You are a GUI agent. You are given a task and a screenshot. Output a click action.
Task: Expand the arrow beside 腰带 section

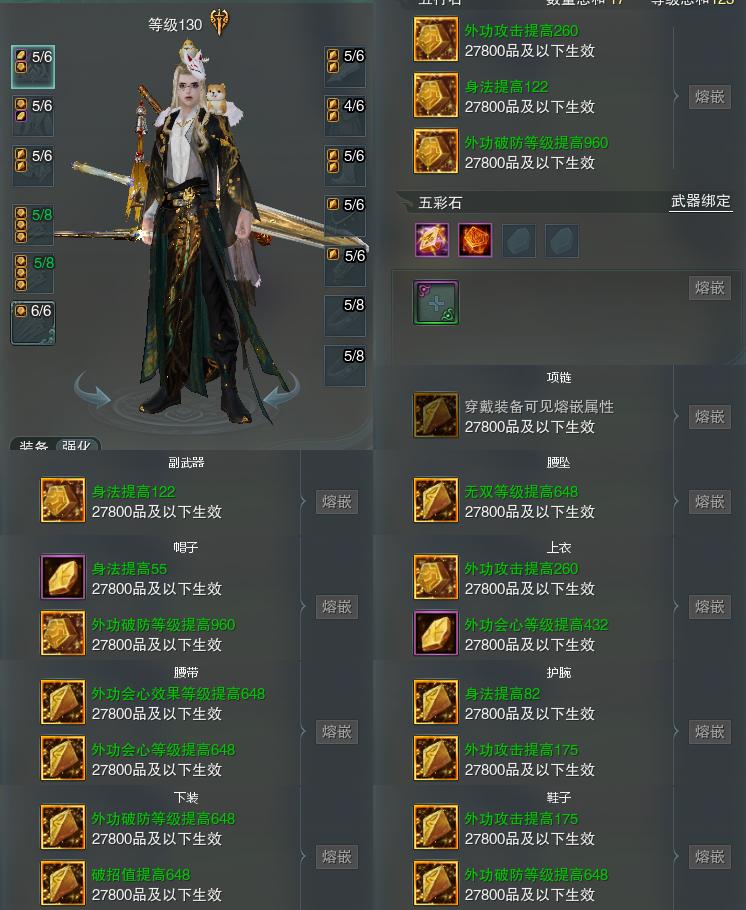(x=303, y=731)
